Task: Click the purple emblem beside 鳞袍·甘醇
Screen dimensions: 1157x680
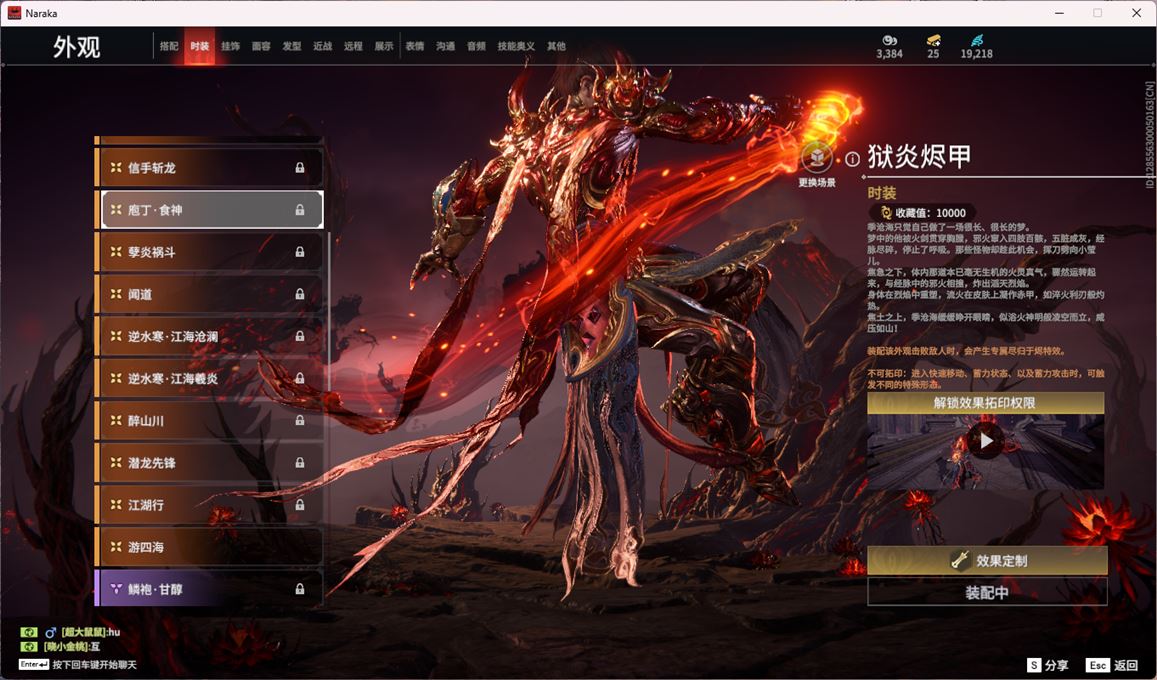Action: pos(116,589)
